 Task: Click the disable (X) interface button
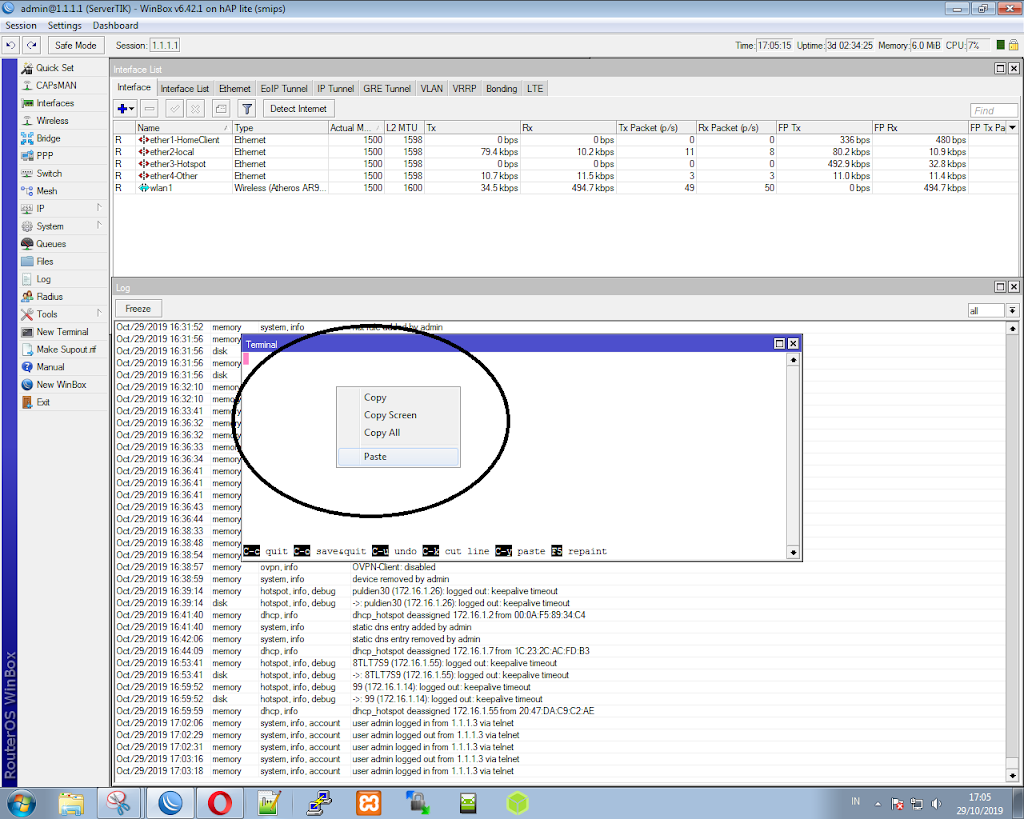[x=196, y=109]
